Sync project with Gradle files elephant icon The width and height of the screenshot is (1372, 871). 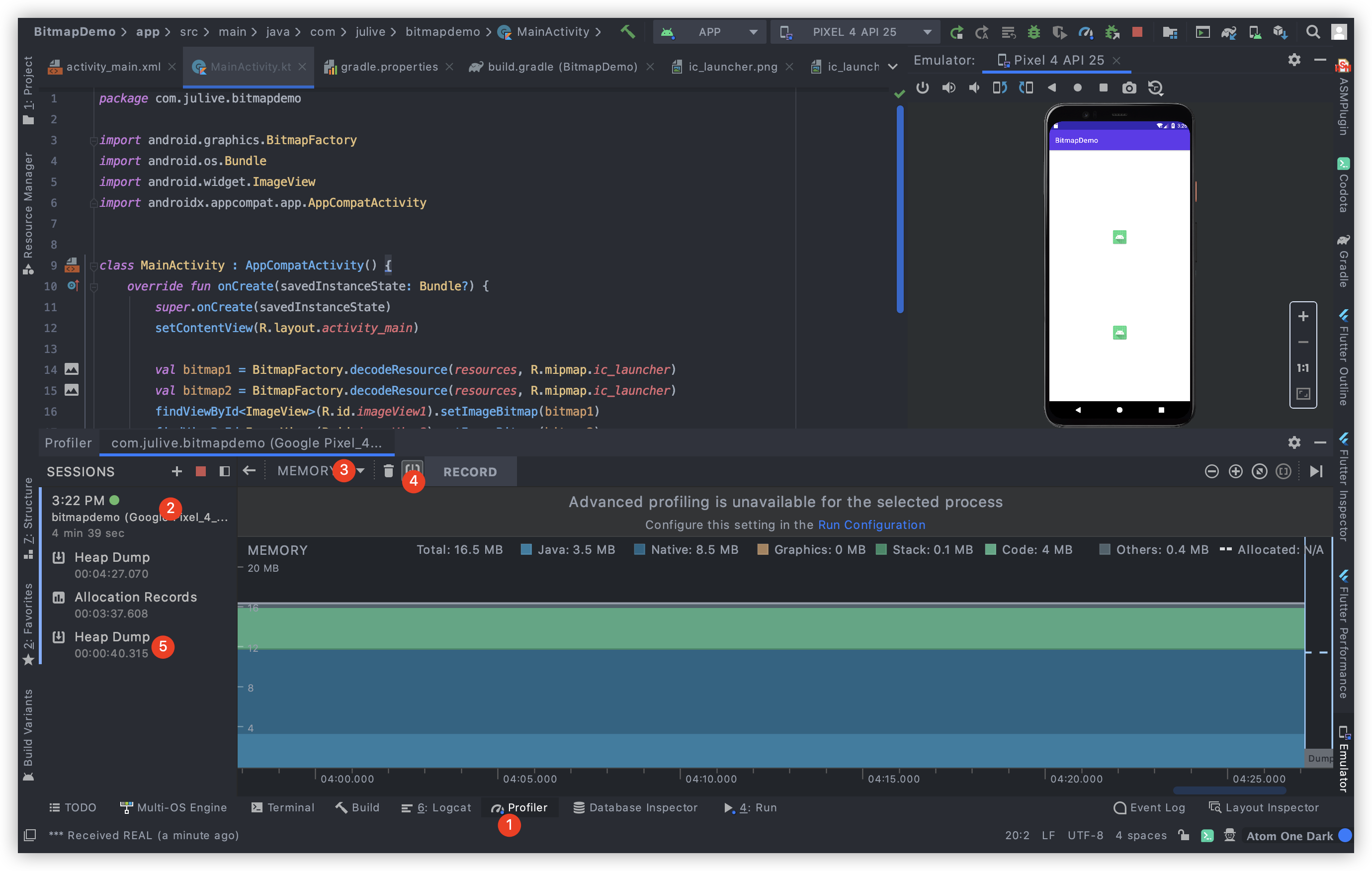tap(1229, 32)
